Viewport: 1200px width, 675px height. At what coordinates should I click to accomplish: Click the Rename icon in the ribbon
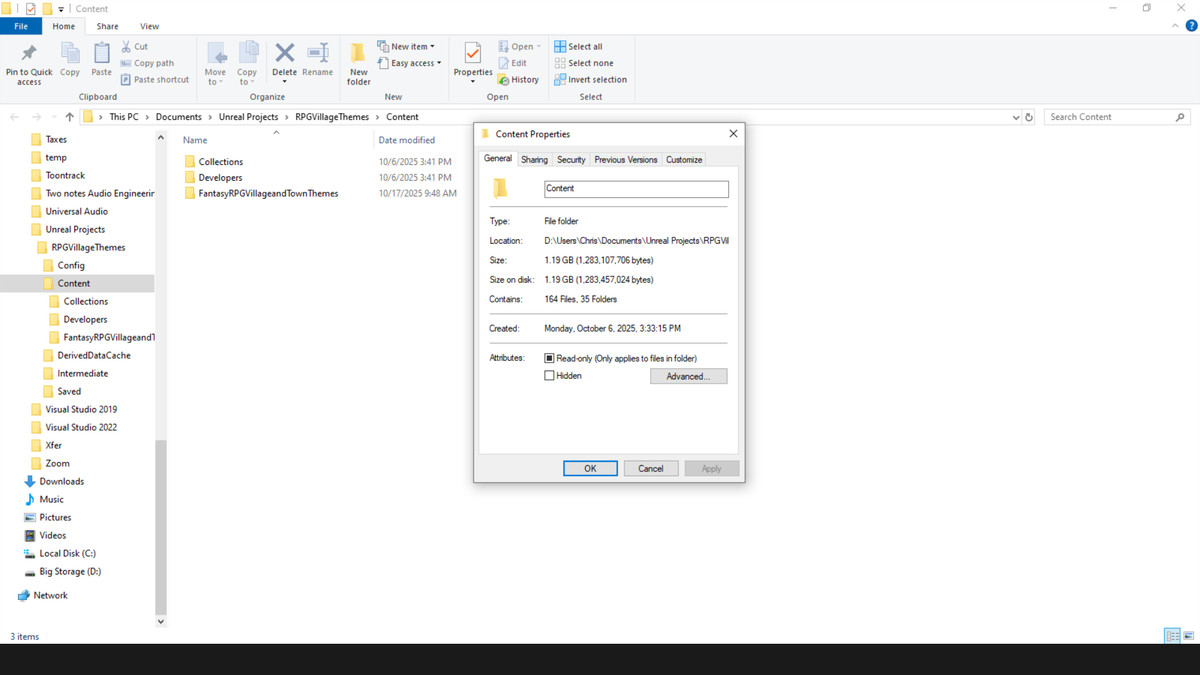pos(317,58)
